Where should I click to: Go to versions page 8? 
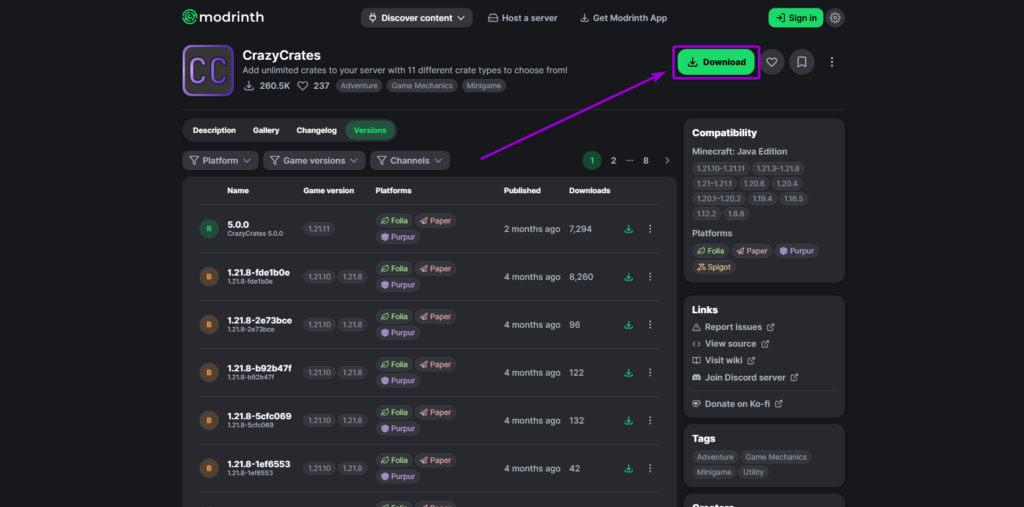tap(646, 161)
